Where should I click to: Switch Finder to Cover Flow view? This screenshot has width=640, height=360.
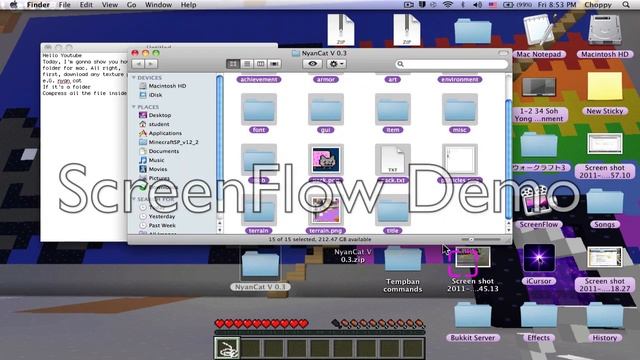coord(274,64)
